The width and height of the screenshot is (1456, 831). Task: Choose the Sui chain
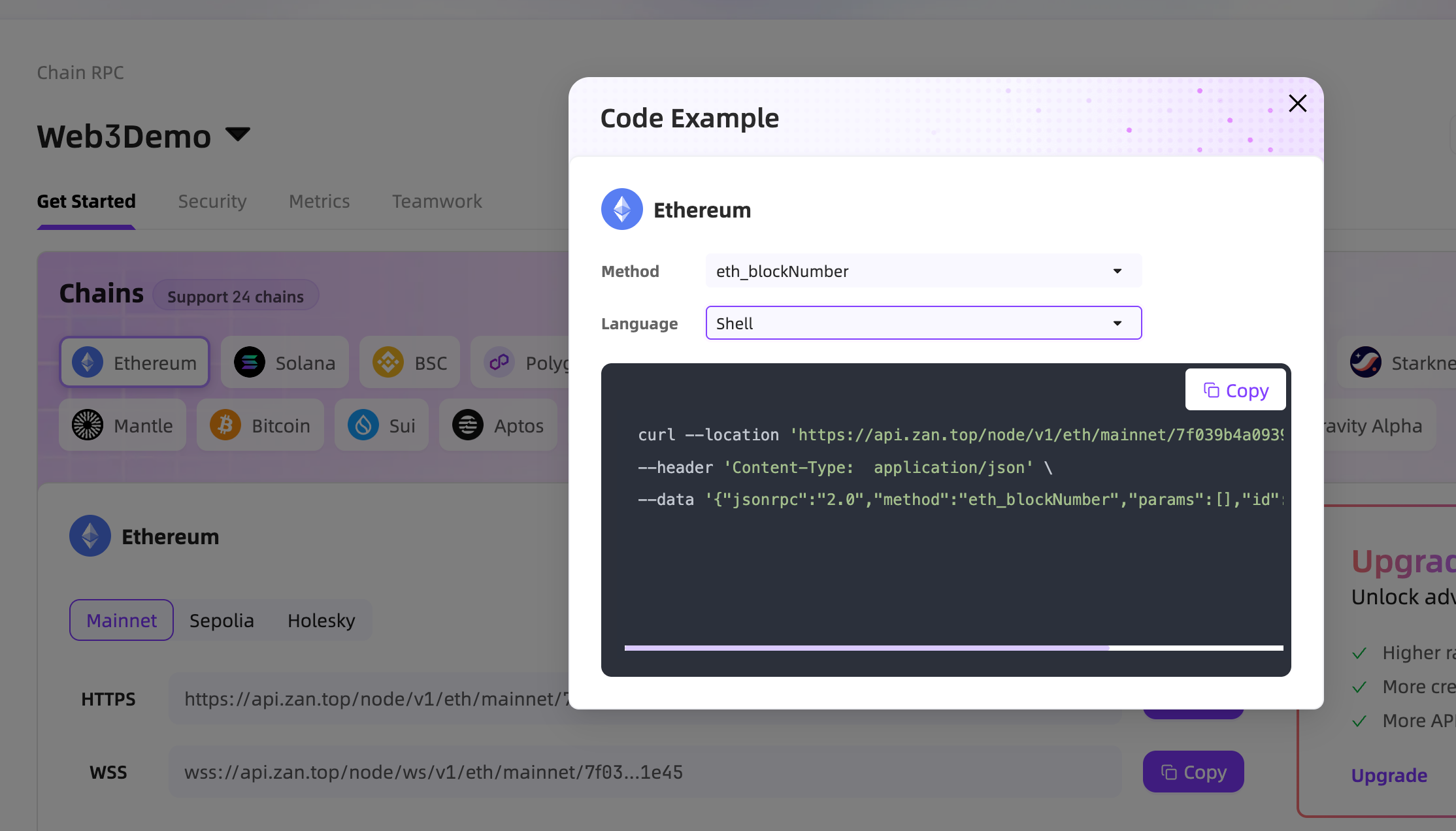(x=382, y=425)
